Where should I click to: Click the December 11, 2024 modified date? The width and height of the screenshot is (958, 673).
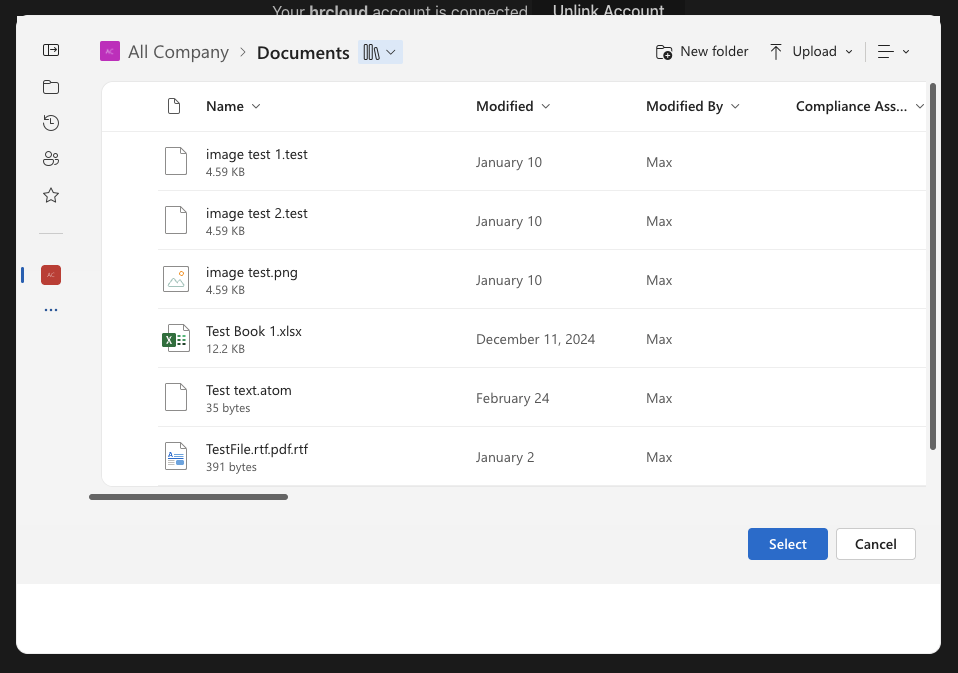(535, 340)
